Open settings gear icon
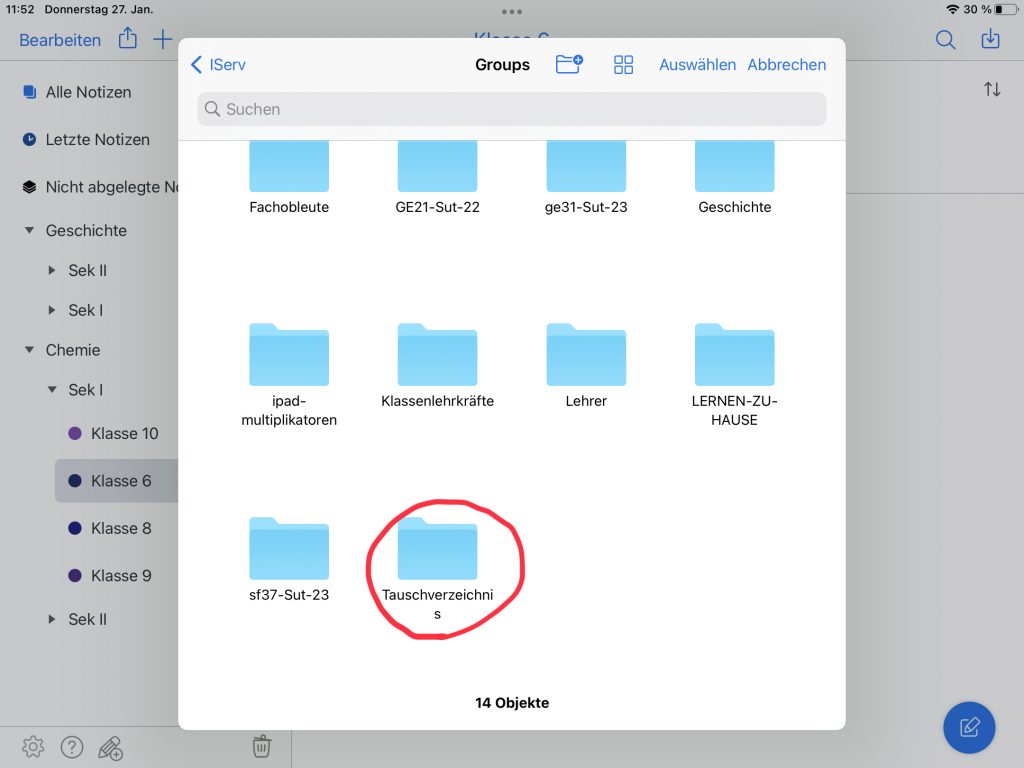This screenshot has height=768, width=1024. [33, 746]
